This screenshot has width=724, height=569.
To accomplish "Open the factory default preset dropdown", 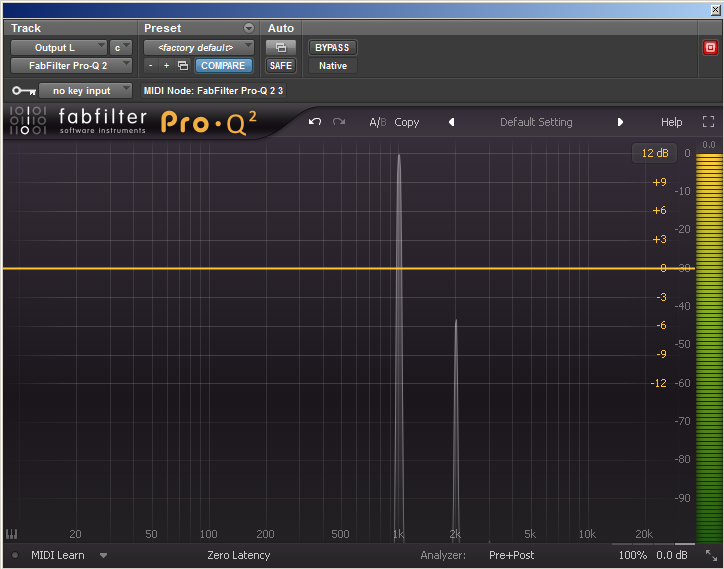I will point(199,48).
